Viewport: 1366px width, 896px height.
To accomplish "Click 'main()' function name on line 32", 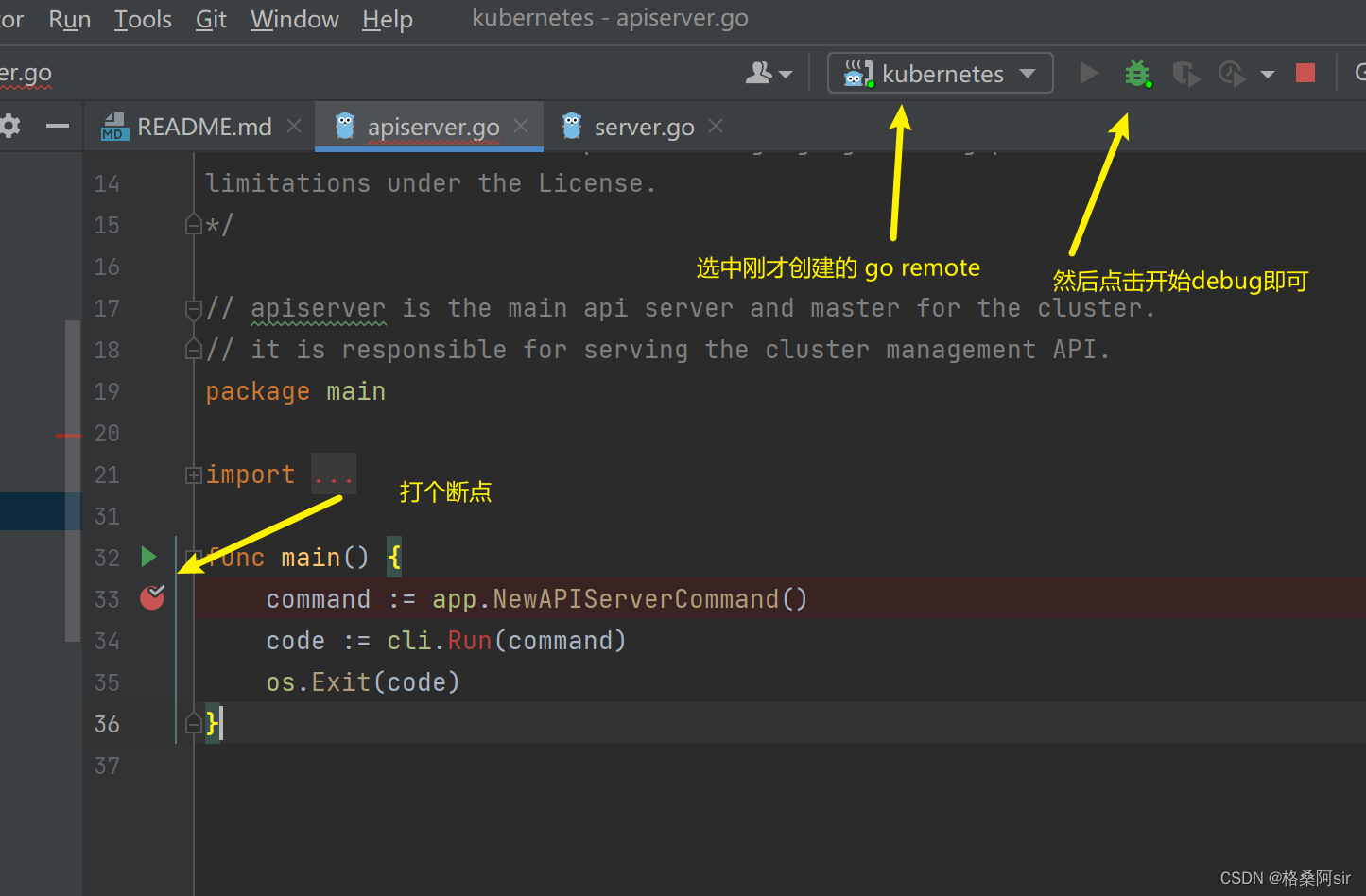I will [x=325, y=558].
